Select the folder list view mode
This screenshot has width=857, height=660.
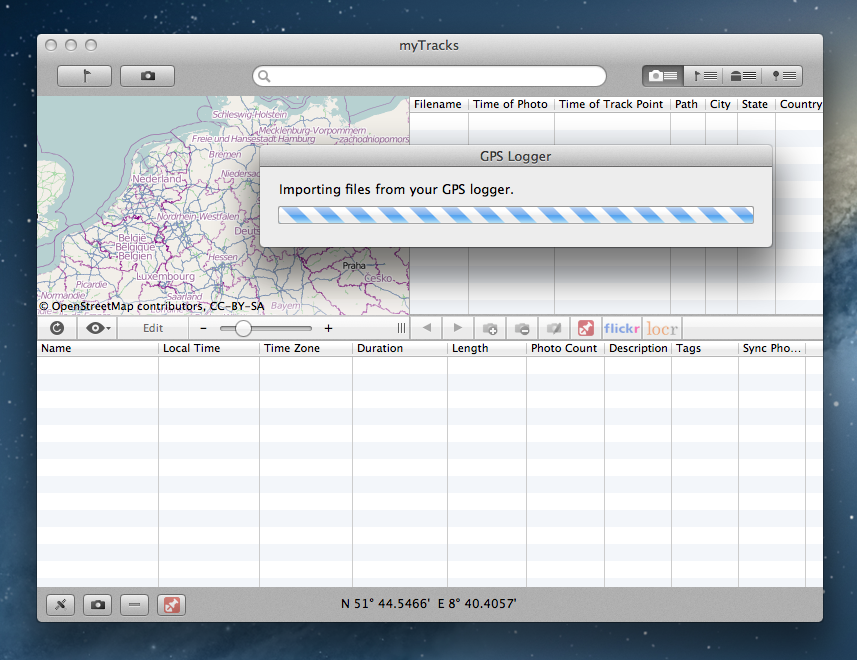[x=743, y=76]
